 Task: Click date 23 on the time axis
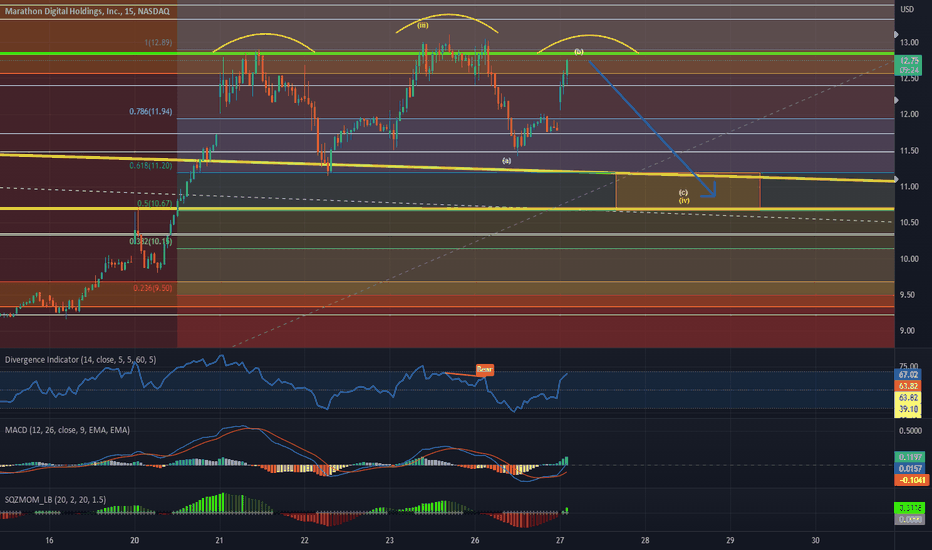click(389, 540)
